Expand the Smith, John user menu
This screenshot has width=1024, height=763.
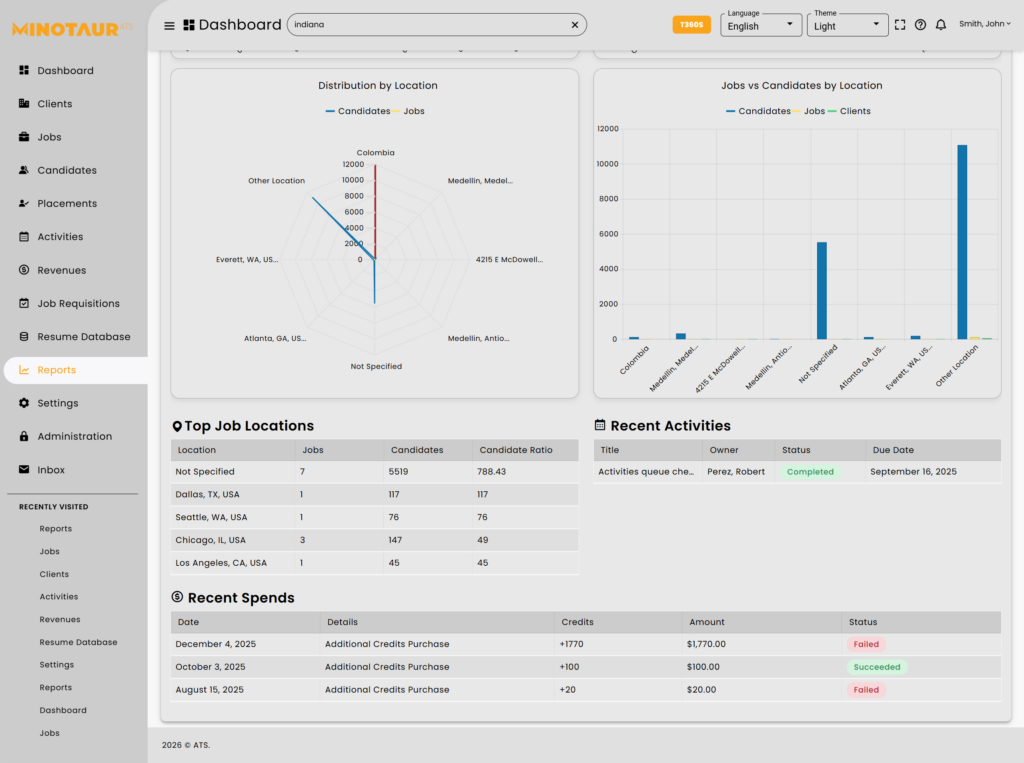984,24
